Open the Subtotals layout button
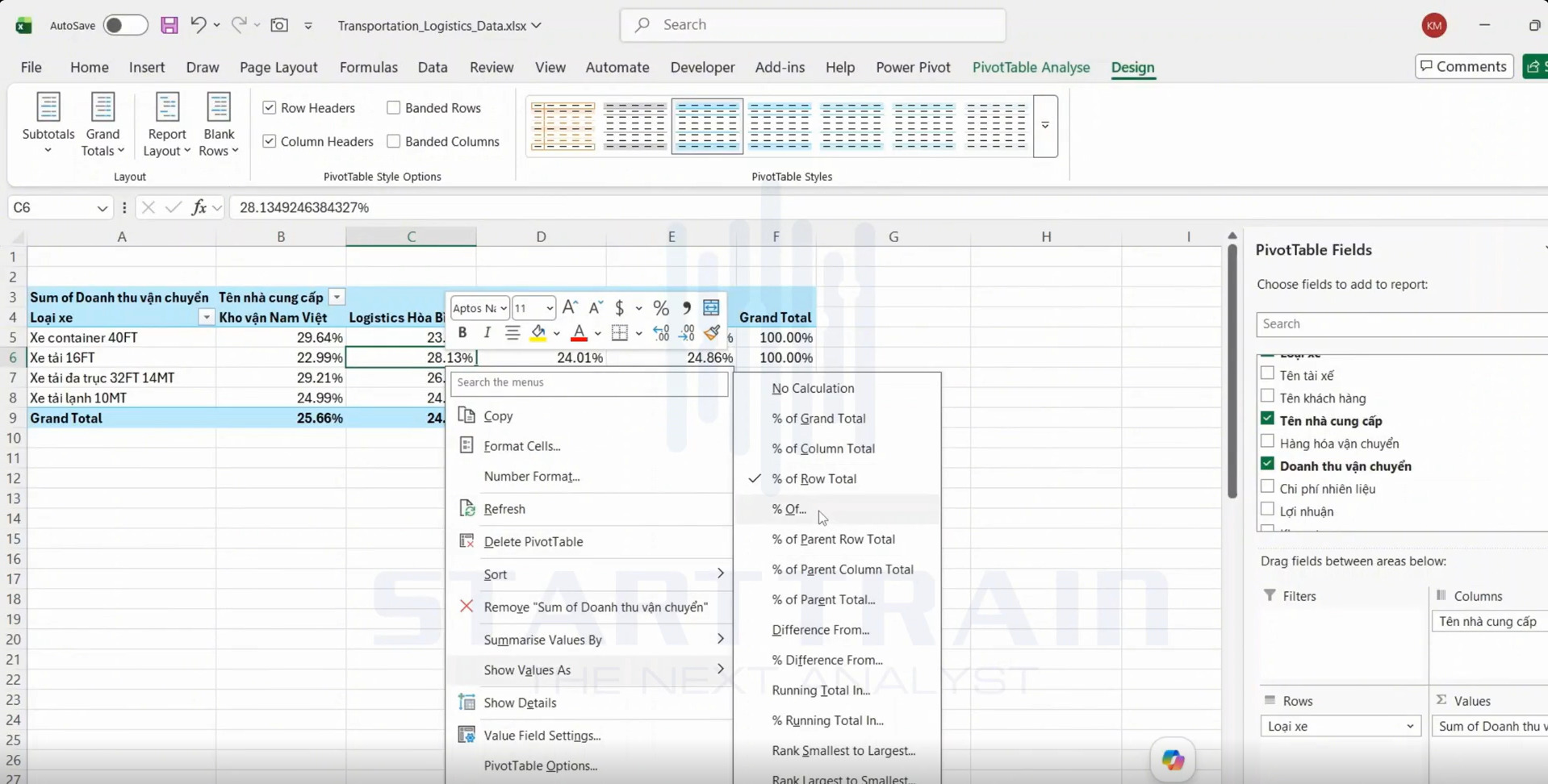This screenshot has width=1548, height=784. [48, 124]
